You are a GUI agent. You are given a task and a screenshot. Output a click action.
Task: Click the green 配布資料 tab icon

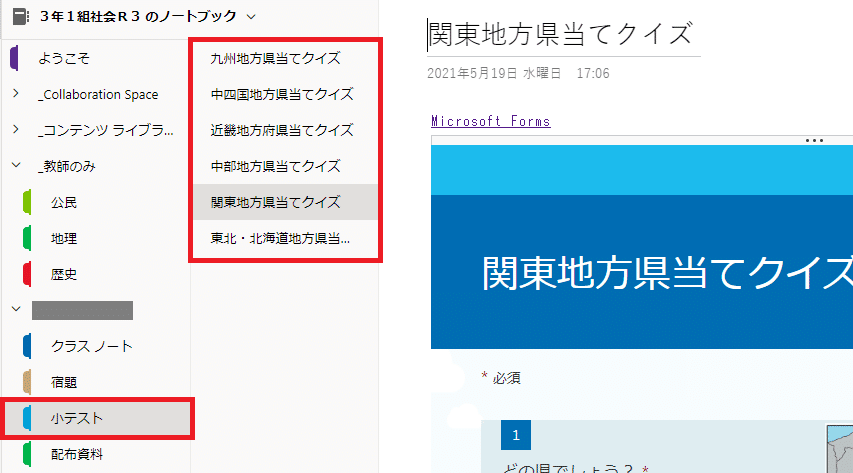click(x=27, y=454)
